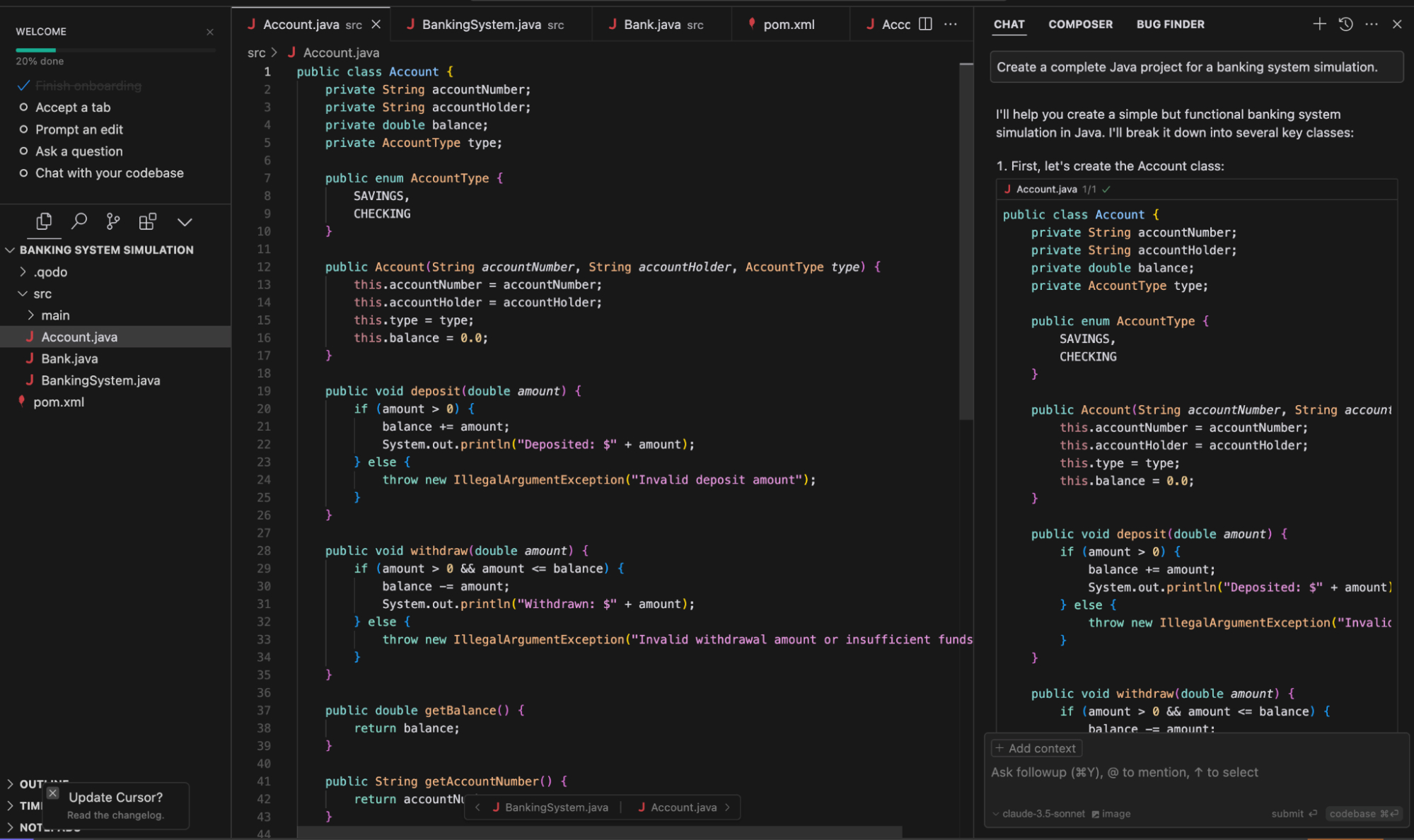Click Add context button
Screen dimensions: 1414x840
click(x=1036, y=748)
